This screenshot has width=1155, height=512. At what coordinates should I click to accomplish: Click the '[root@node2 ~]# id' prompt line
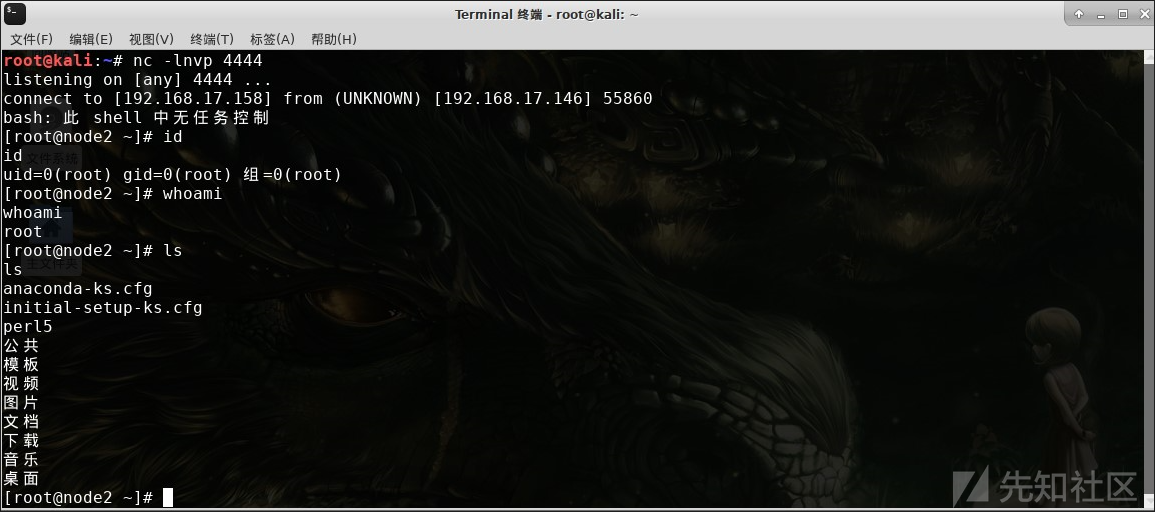93,137
